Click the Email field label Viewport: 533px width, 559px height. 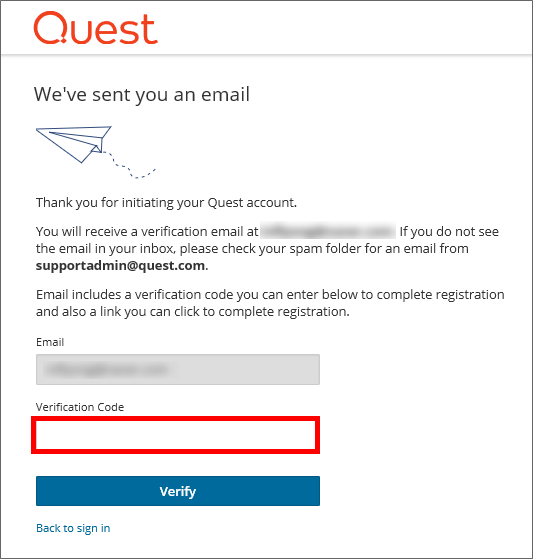pyautogui.click(x=50, y=342)
